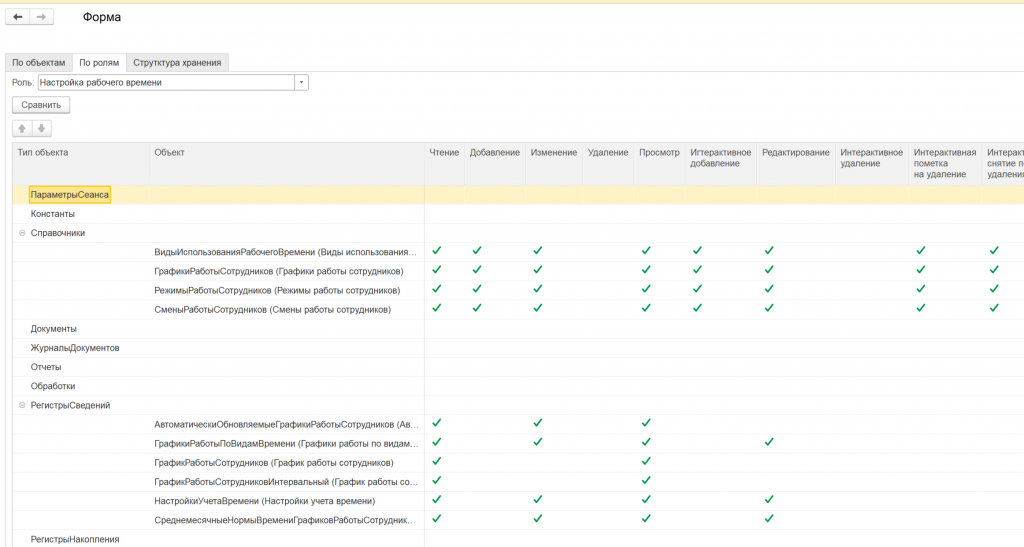Click the Удаление column header
The image size is (1024, 547).
point(608,164)
